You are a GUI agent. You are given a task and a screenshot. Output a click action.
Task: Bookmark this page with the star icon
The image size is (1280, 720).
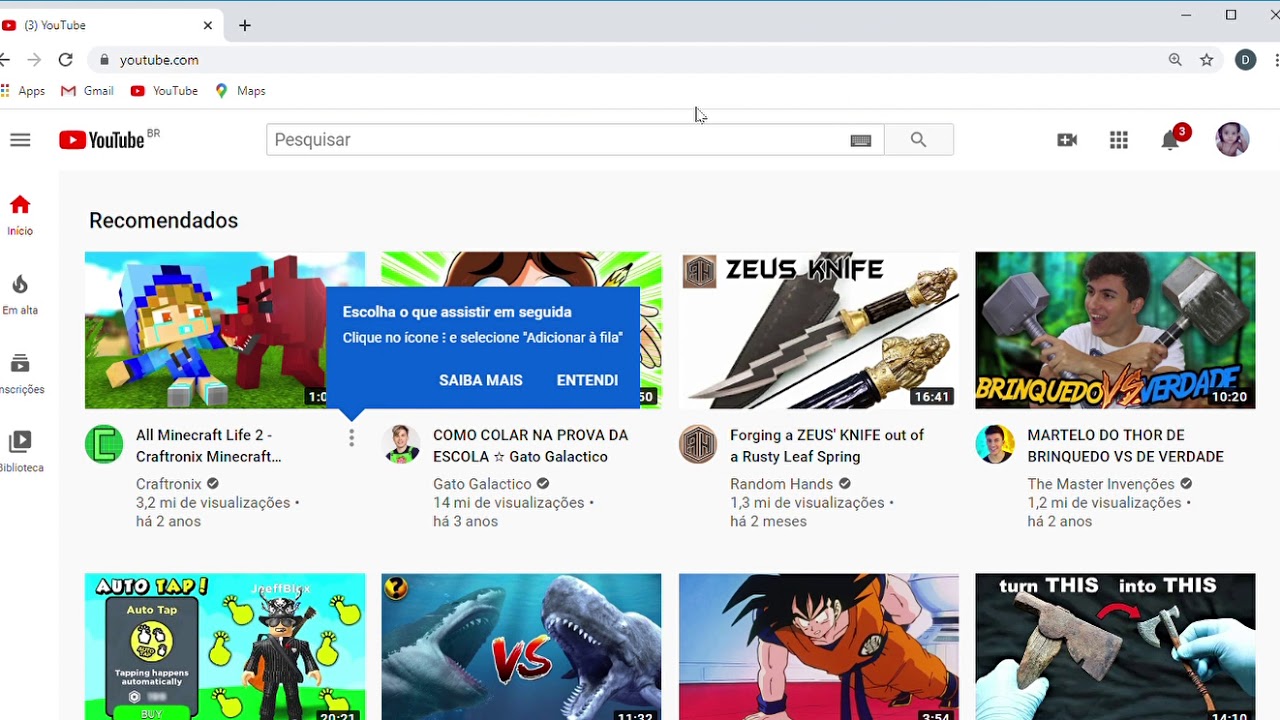pos(1207,60)
